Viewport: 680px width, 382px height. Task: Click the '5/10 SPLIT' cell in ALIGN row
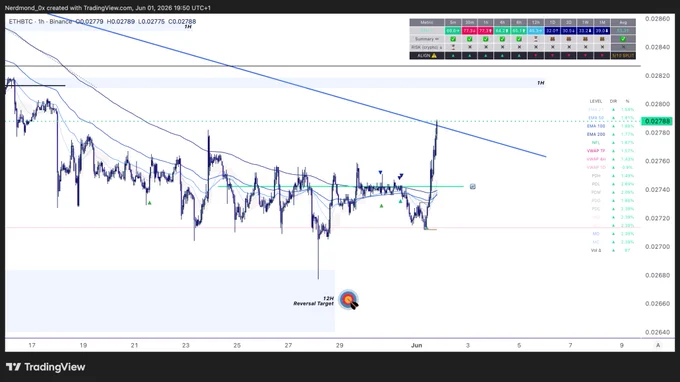point(623,56)
